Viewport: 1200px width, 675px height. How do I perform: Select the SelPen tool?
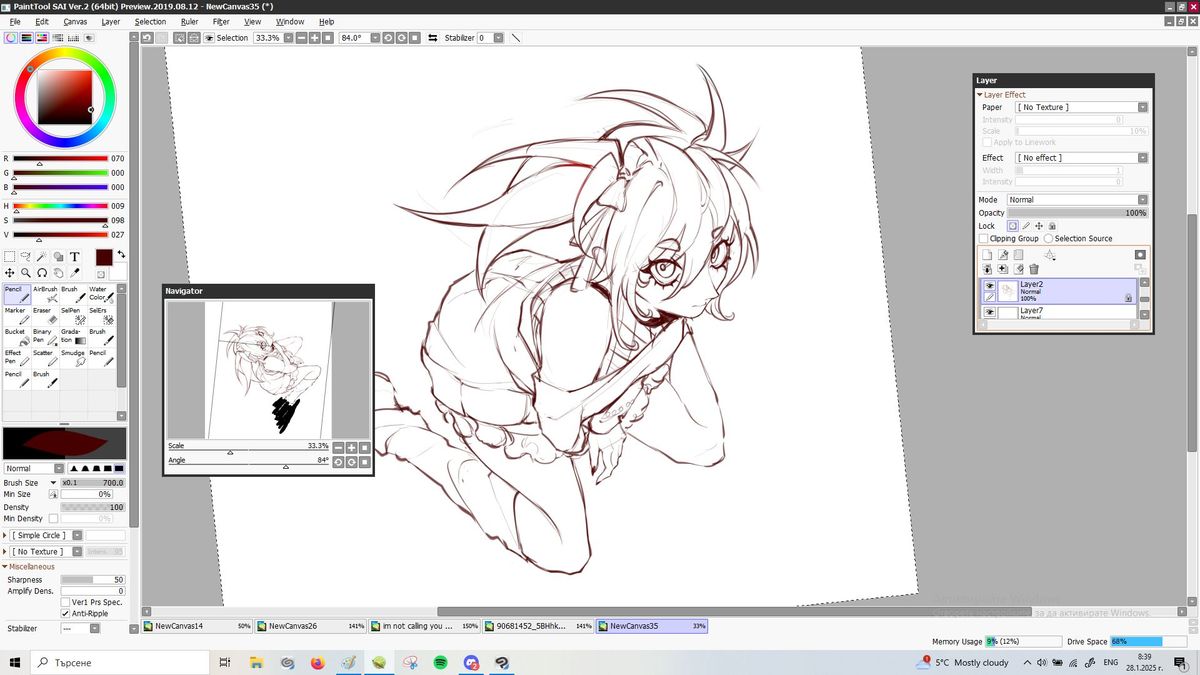point(73,315)
